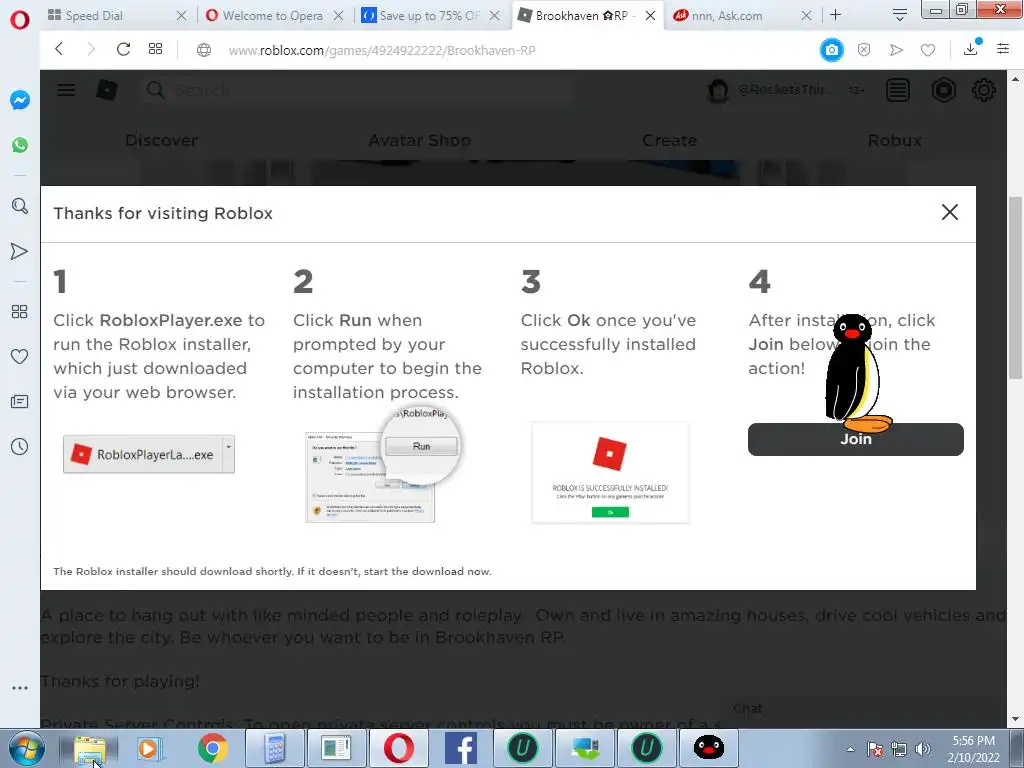Screen dimensions: 1024x768
Task: Open the Windows Start button
Action: [27, 748]
